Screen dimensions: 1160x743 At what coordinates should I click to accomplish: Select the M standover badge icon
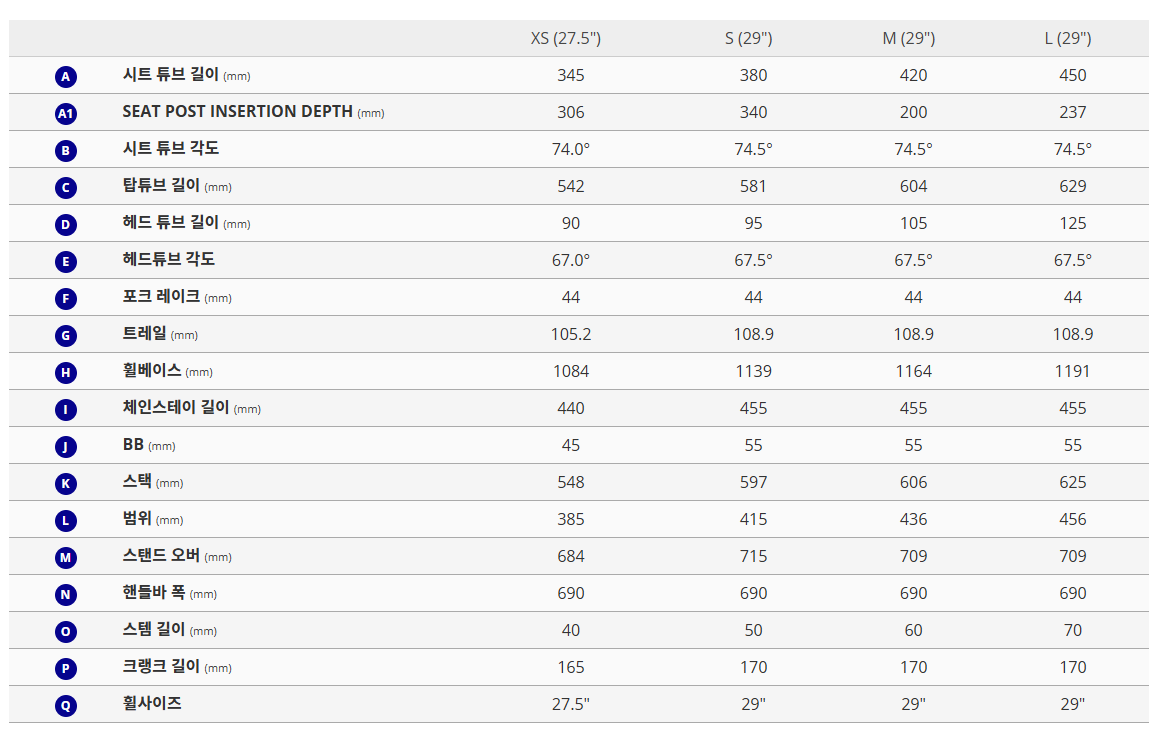click(x=66, y=557)
